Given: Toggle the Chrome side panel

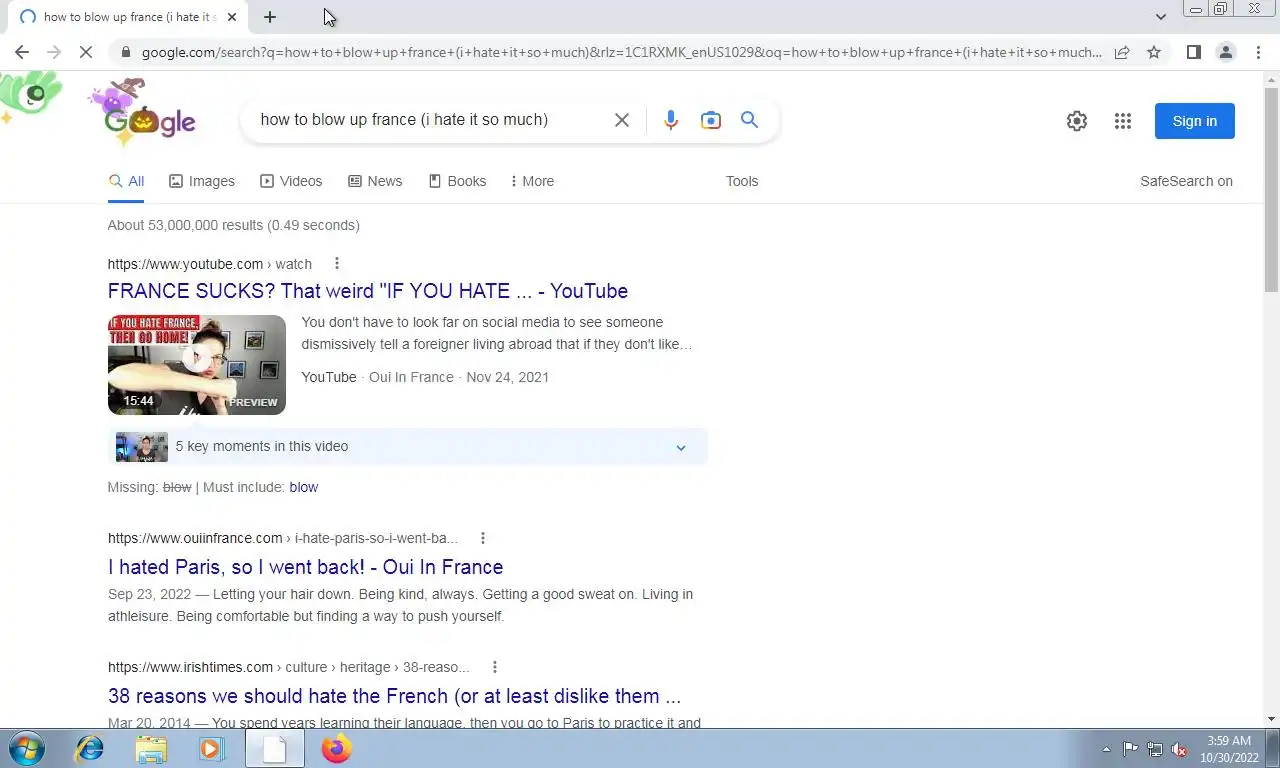Looking at the screenshot, I should click(x=1193, y=52).
